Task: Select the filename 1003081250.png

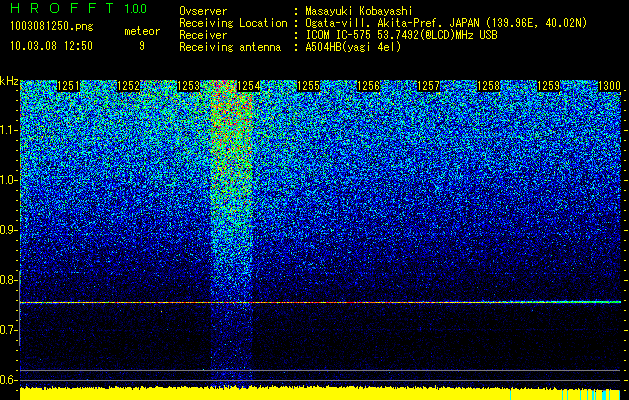Action: point(52,27)
